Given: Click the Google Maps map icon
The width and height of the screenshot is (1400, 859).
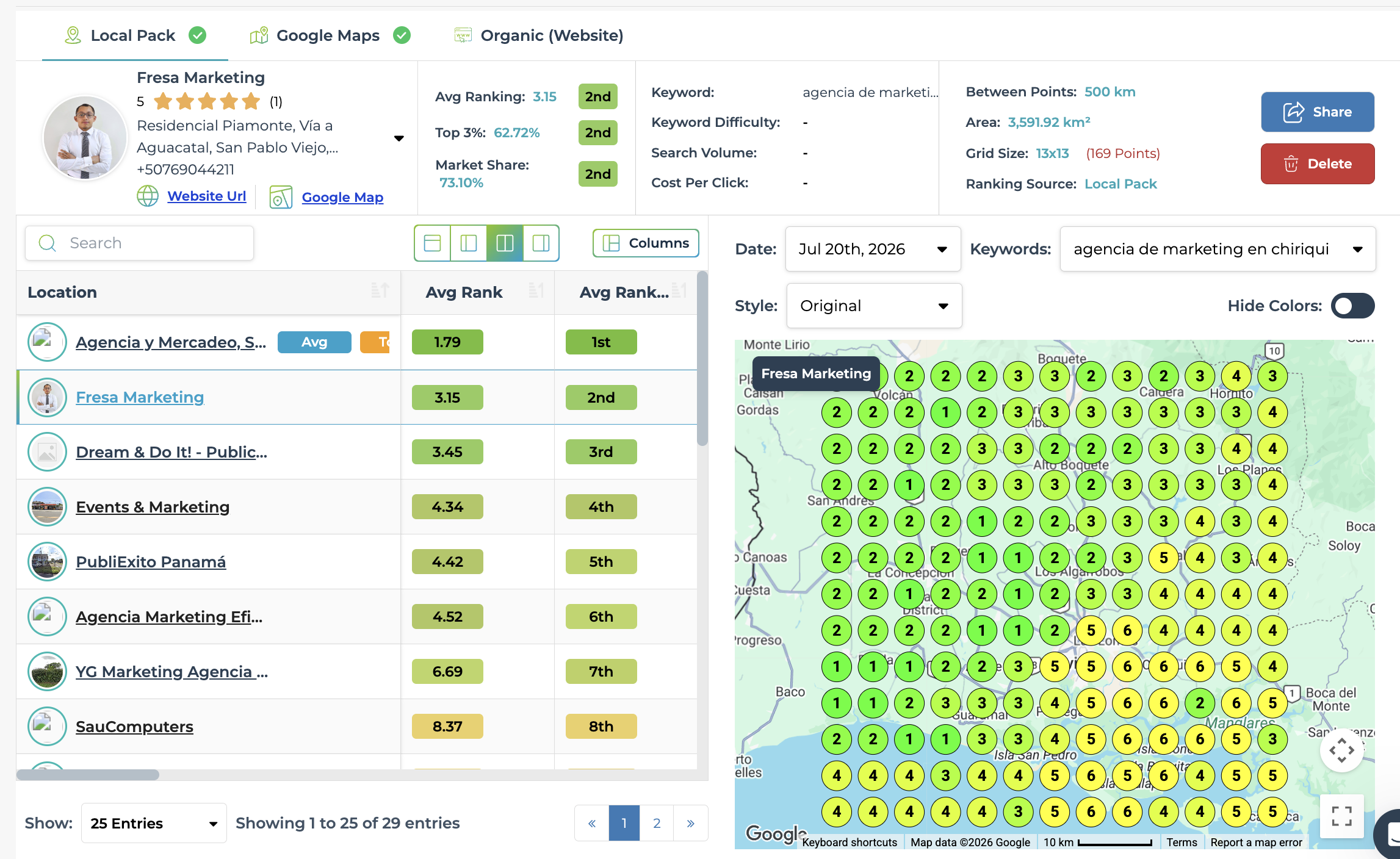Looking at the screenshot, I should pyautogui.click(x=259, y=35).
